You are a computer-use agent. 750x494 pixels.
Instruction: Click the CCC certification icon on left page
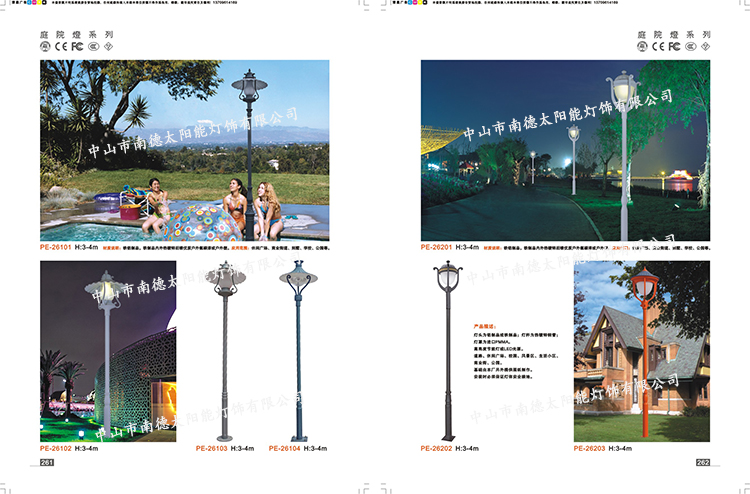(x=92, y=46)
